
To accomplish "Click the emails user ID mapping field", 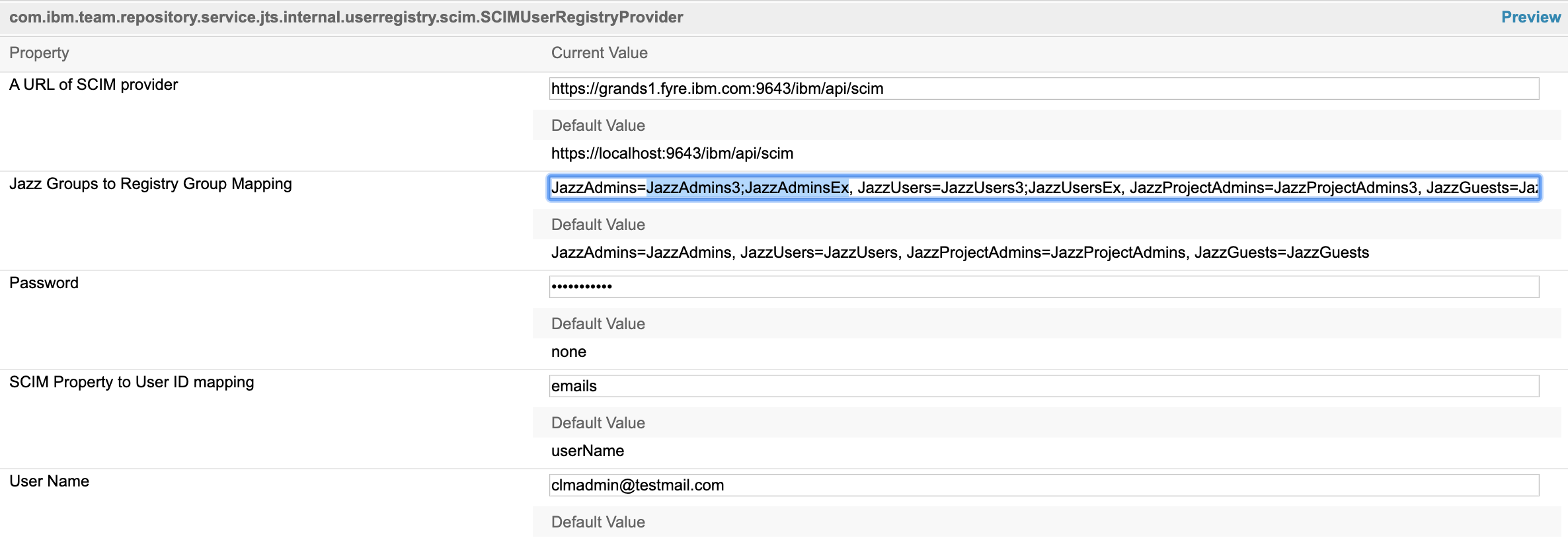I will pos(1044,386).
